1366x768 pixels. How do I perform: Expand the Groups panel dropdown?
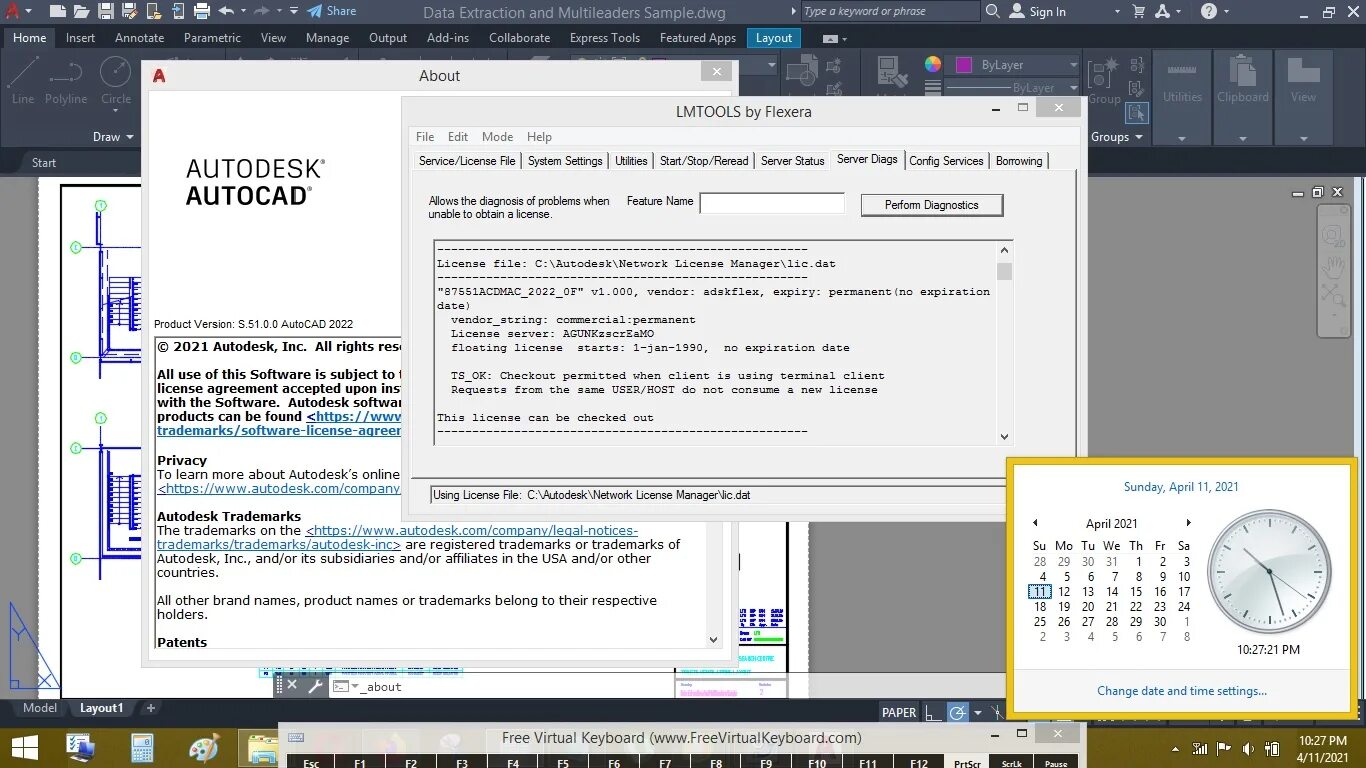point(1117,137)
